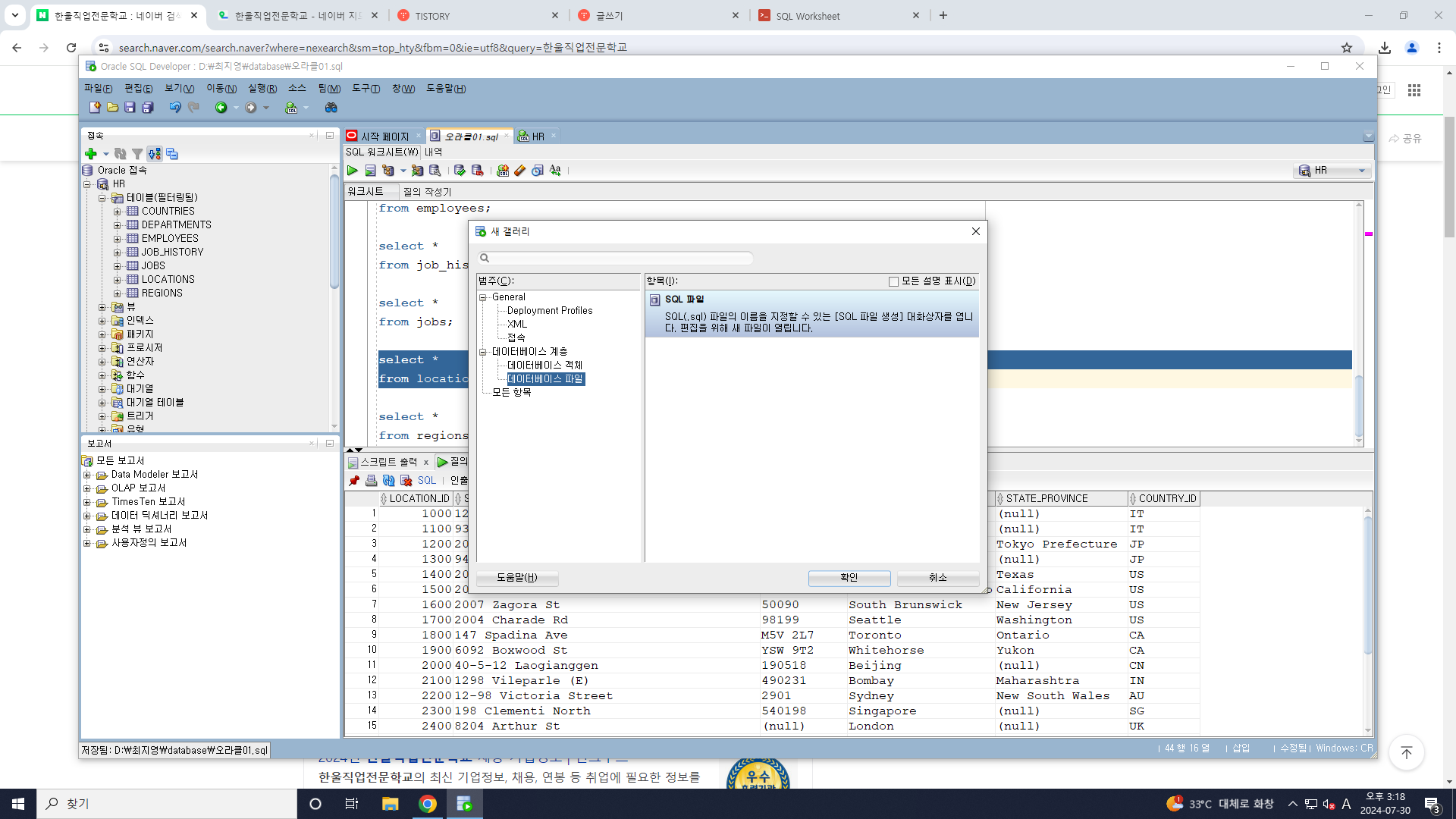Open the 도구(T) menu
Screen dimensions: 1456x819
(366, 89)
